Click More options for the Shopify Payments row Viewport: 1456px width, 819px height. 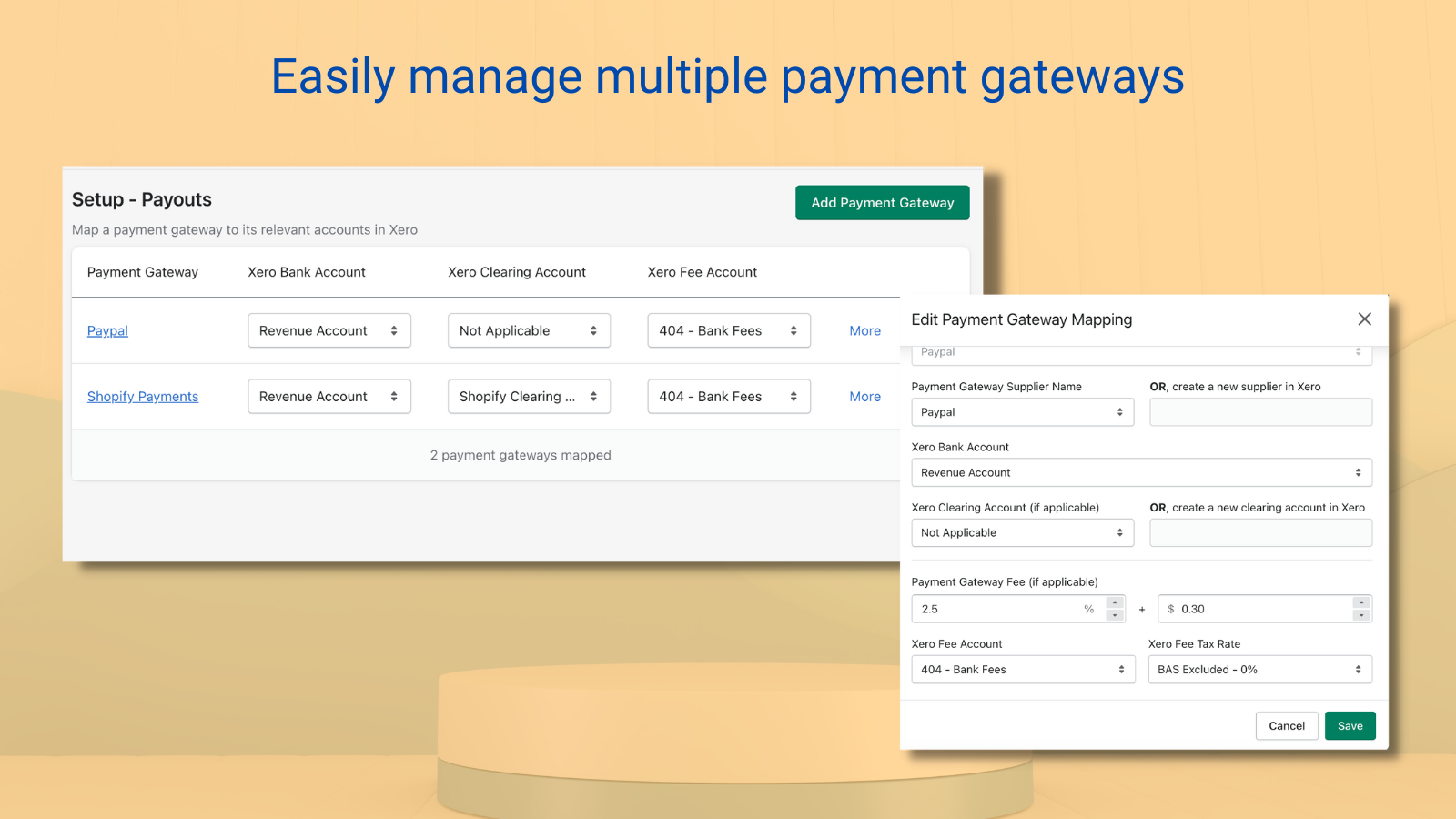(864, 396)
